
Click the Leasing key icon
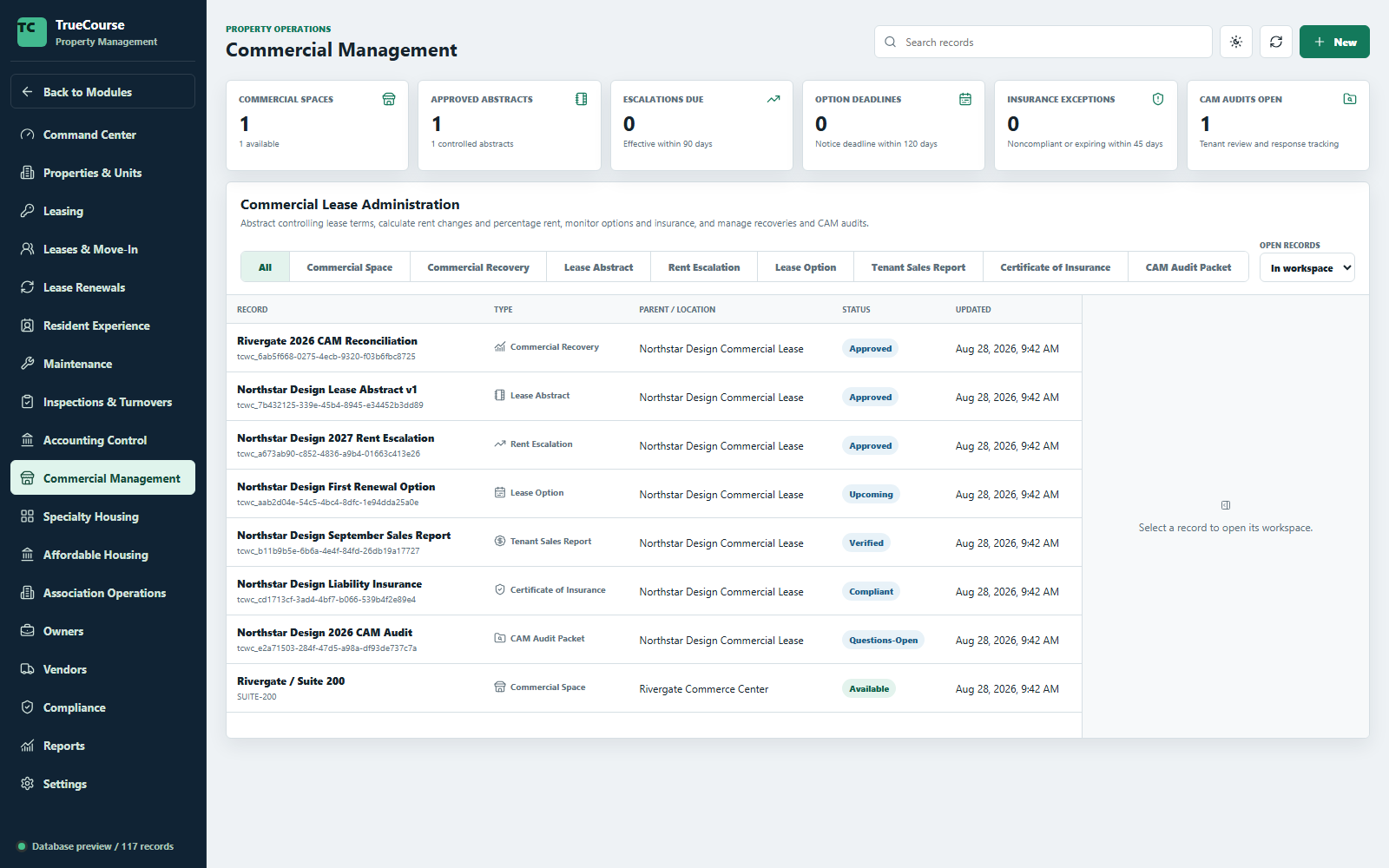(28, 211)
